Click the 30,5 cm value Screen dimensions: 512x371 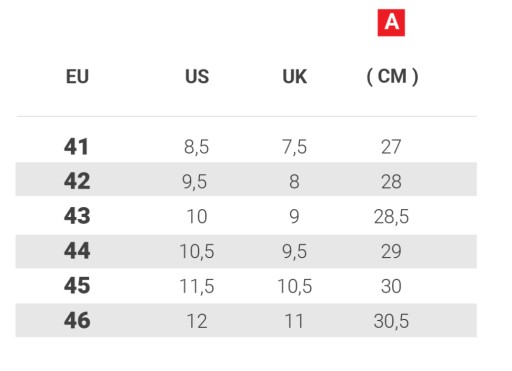[x=391, y=321]
